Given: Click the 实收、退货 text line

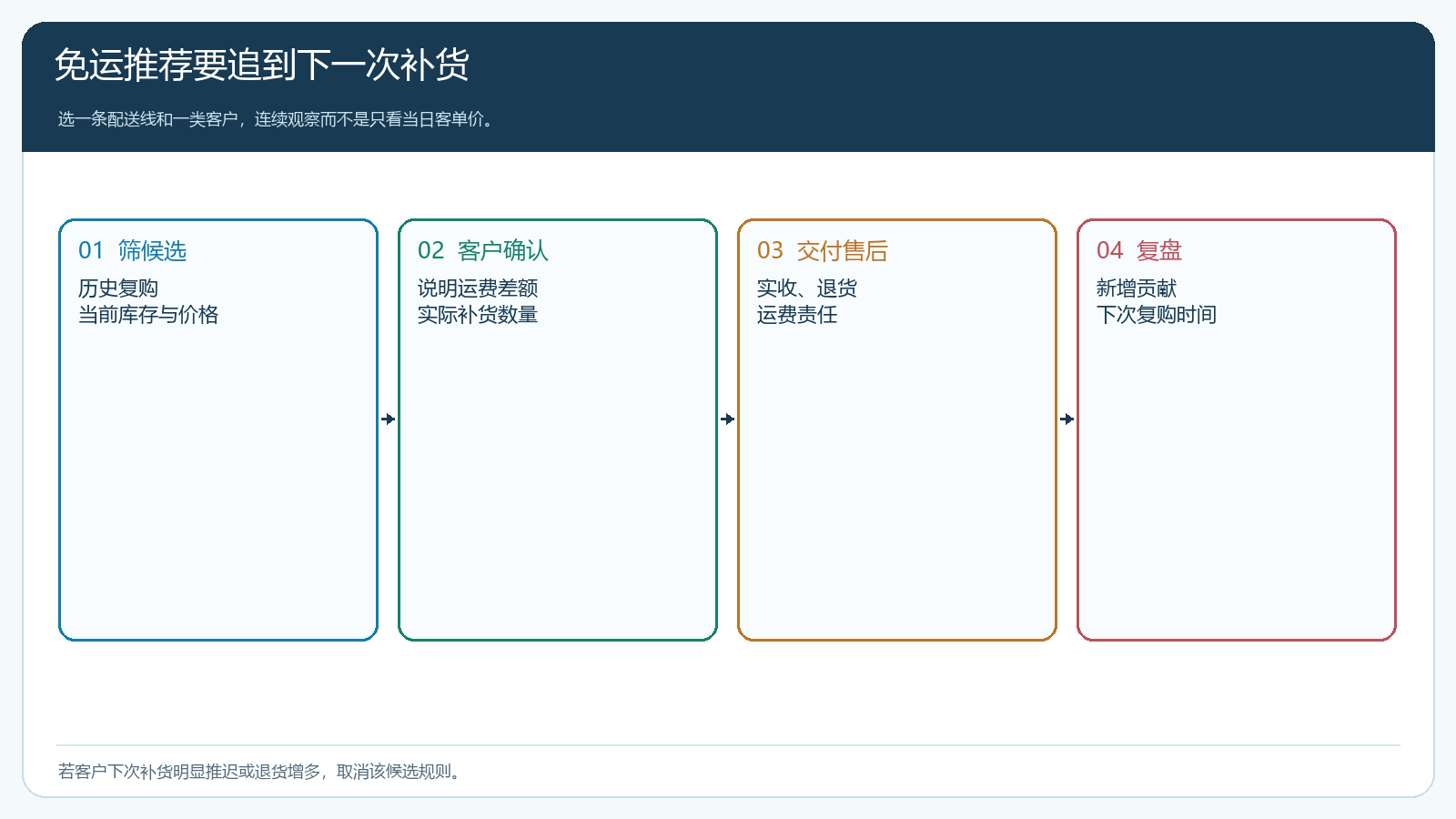Looking at the screenshot, I should [x=807, y=288].
